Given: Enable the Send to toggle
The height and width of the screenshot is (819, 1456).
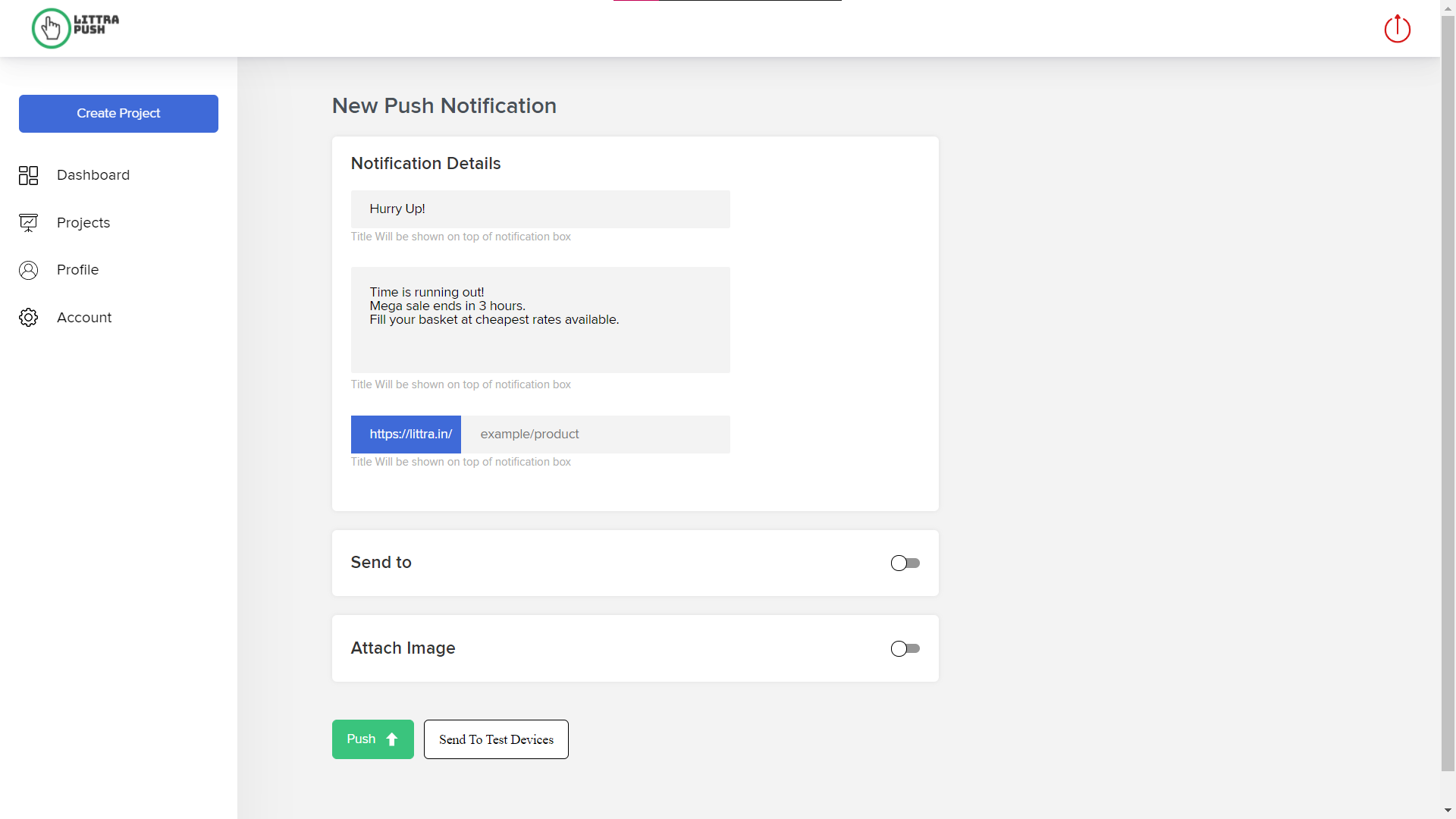Looking at the screenshot, I should (x=905, y=563).
